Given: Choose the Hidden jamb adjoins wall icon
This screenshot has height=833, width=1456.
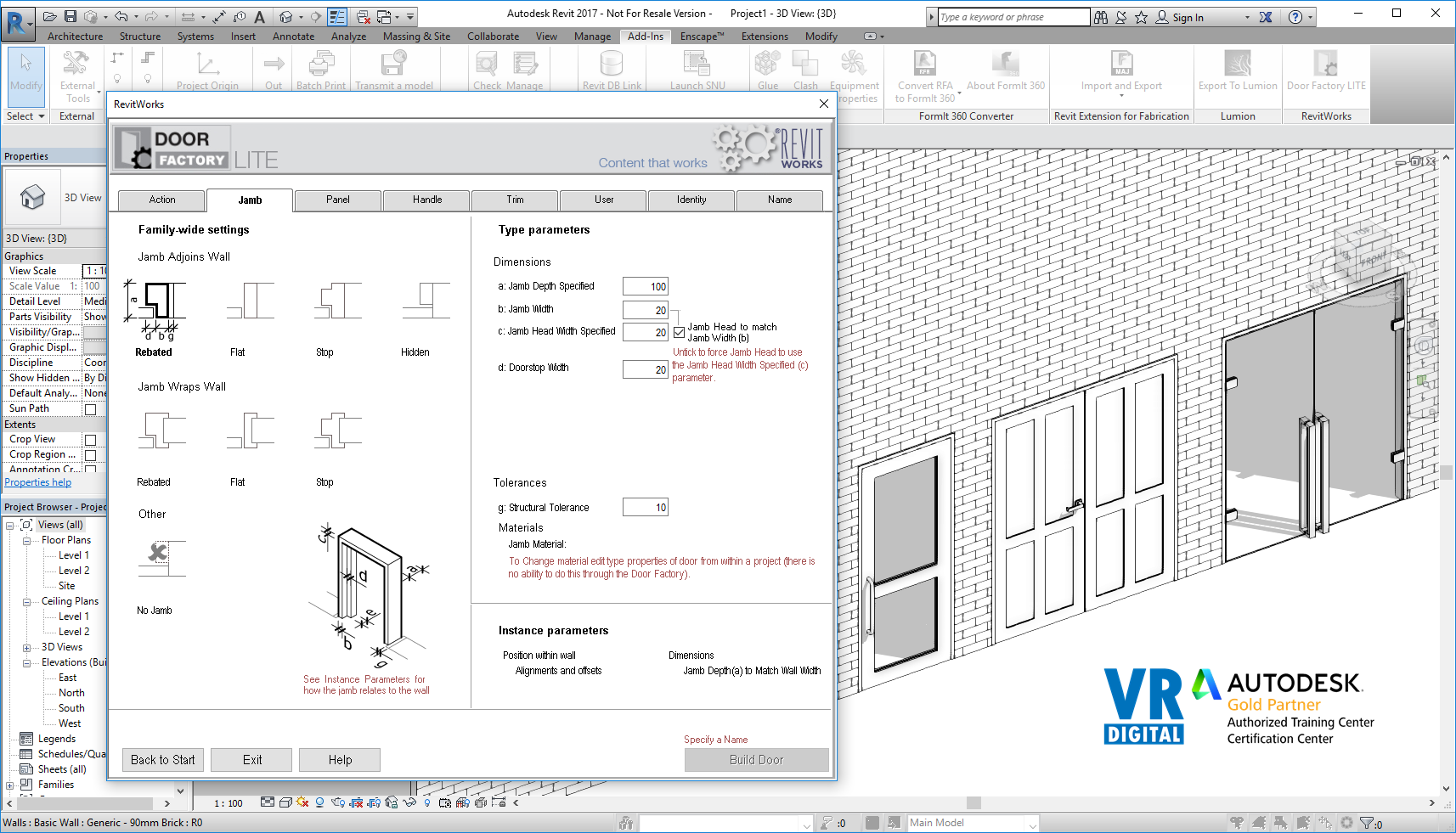Looking at the screenshot, I should click(x=426, y=301).
